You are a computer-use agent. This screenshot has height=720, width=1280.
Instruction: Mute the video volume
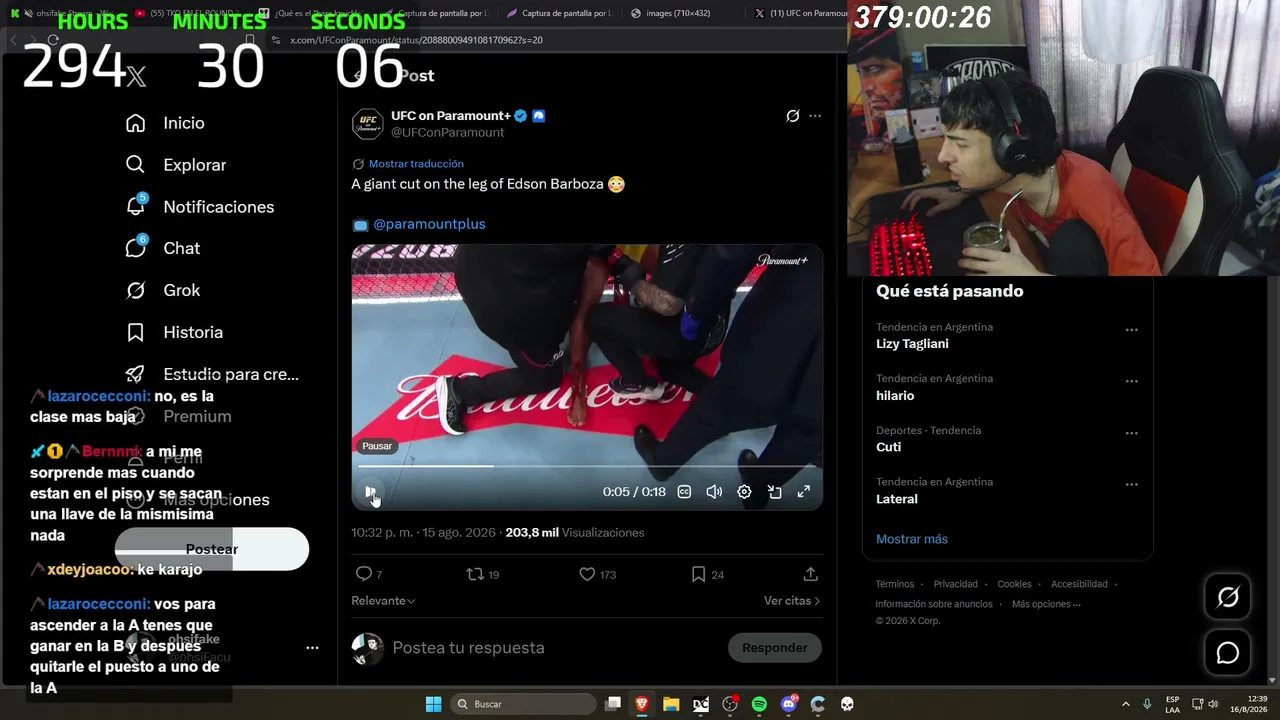714,492
